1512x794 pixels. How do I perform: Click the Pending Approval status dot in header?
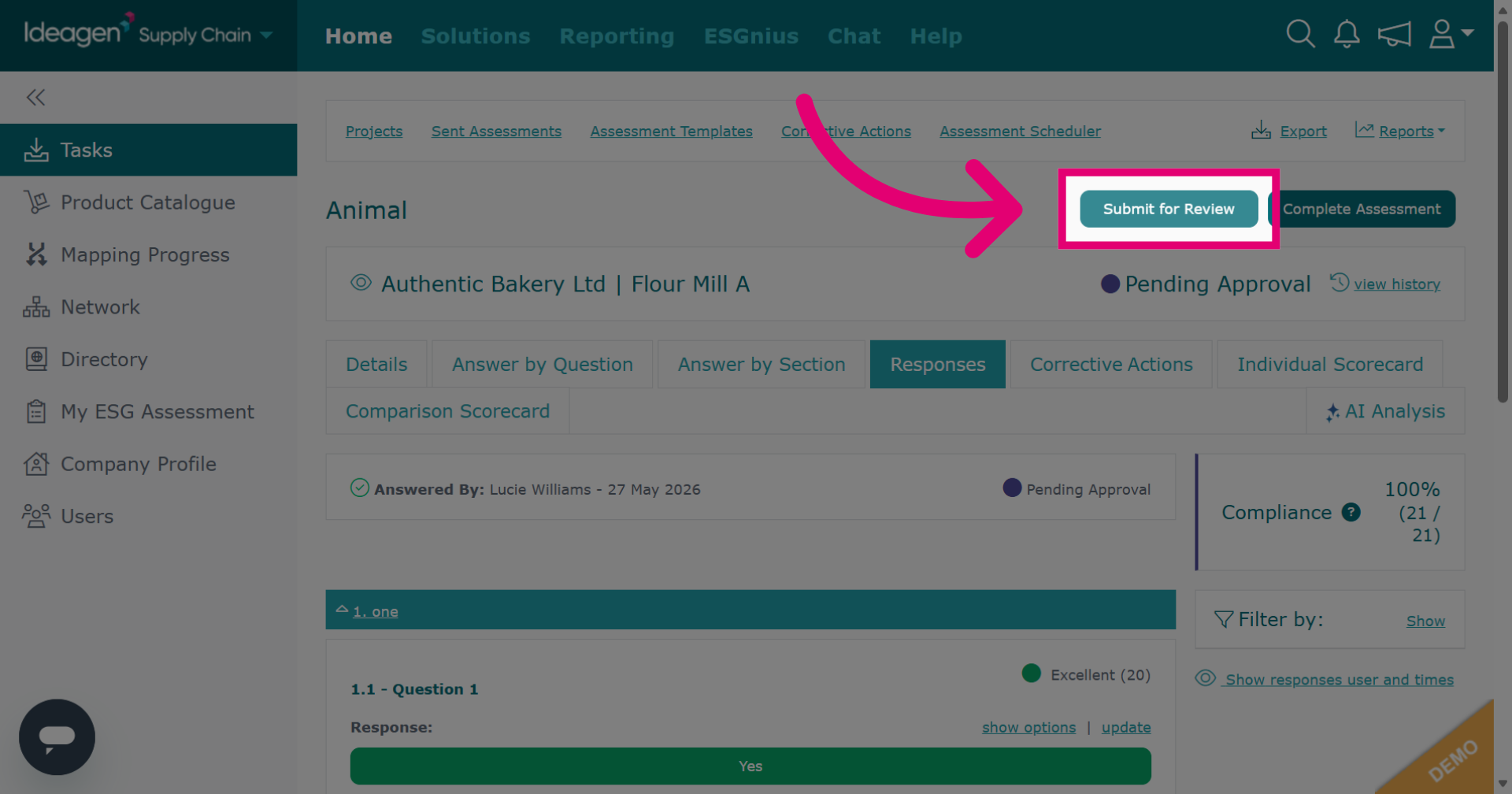click(1110, 284)
